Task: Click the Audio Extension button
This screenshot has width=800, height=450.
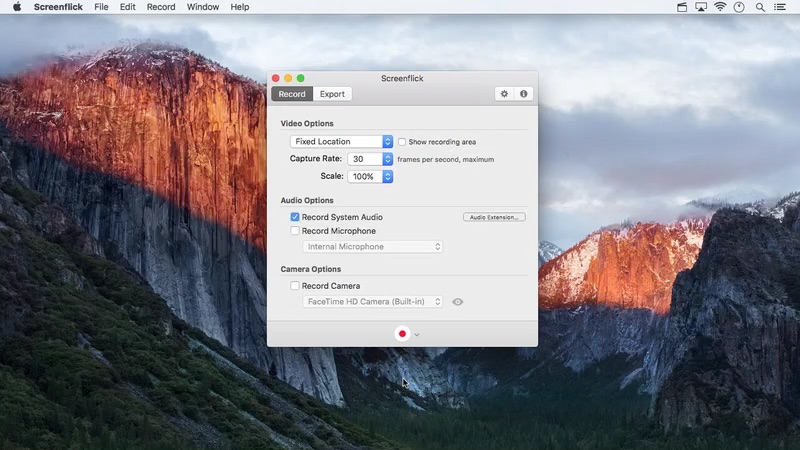Action: (494, 217)
